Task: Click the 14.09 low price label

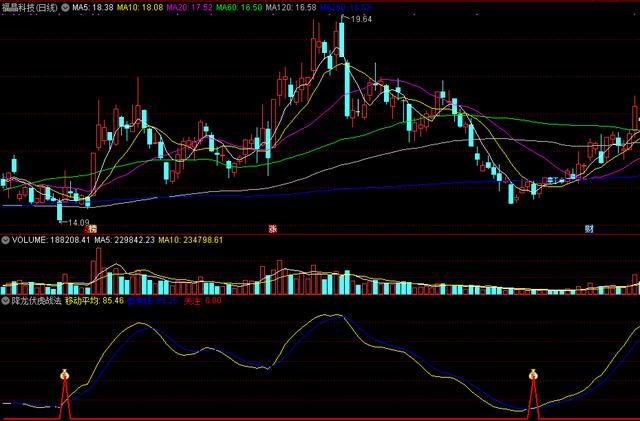Action: [77, 222]
